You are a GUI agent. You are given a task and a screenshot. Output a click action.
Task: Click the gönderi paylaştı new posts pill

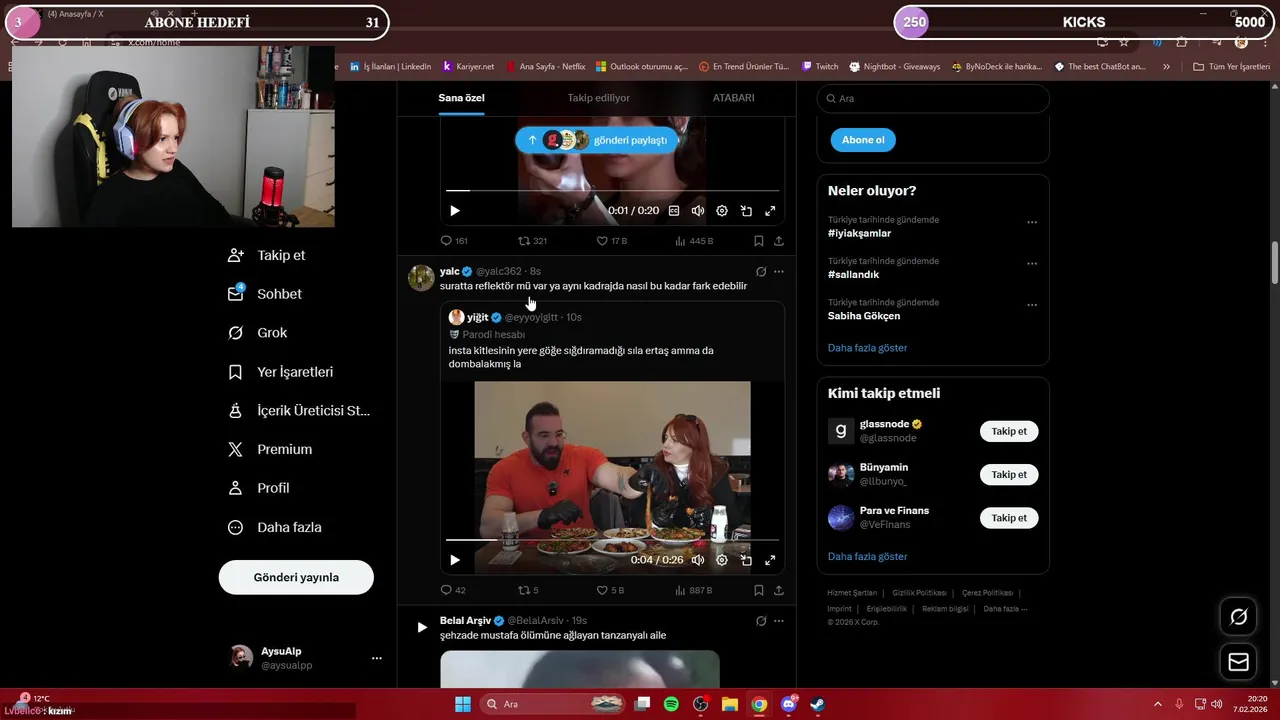click(596, 140)
